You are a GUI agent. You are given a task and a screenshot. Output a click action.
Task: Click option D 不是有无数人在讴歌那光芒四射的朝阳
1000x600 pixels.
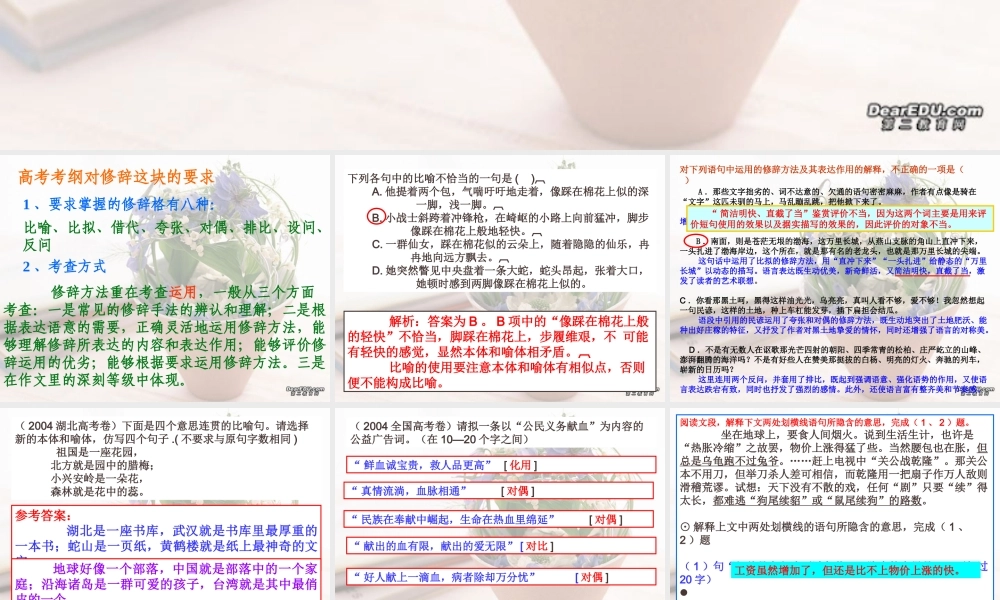(834, 360)
